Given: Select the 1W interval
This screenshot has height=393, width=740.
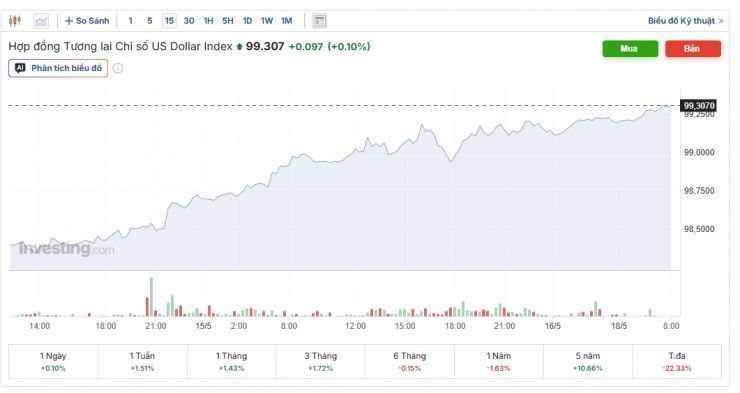Looking at the screenshot, I should point(267,21).
